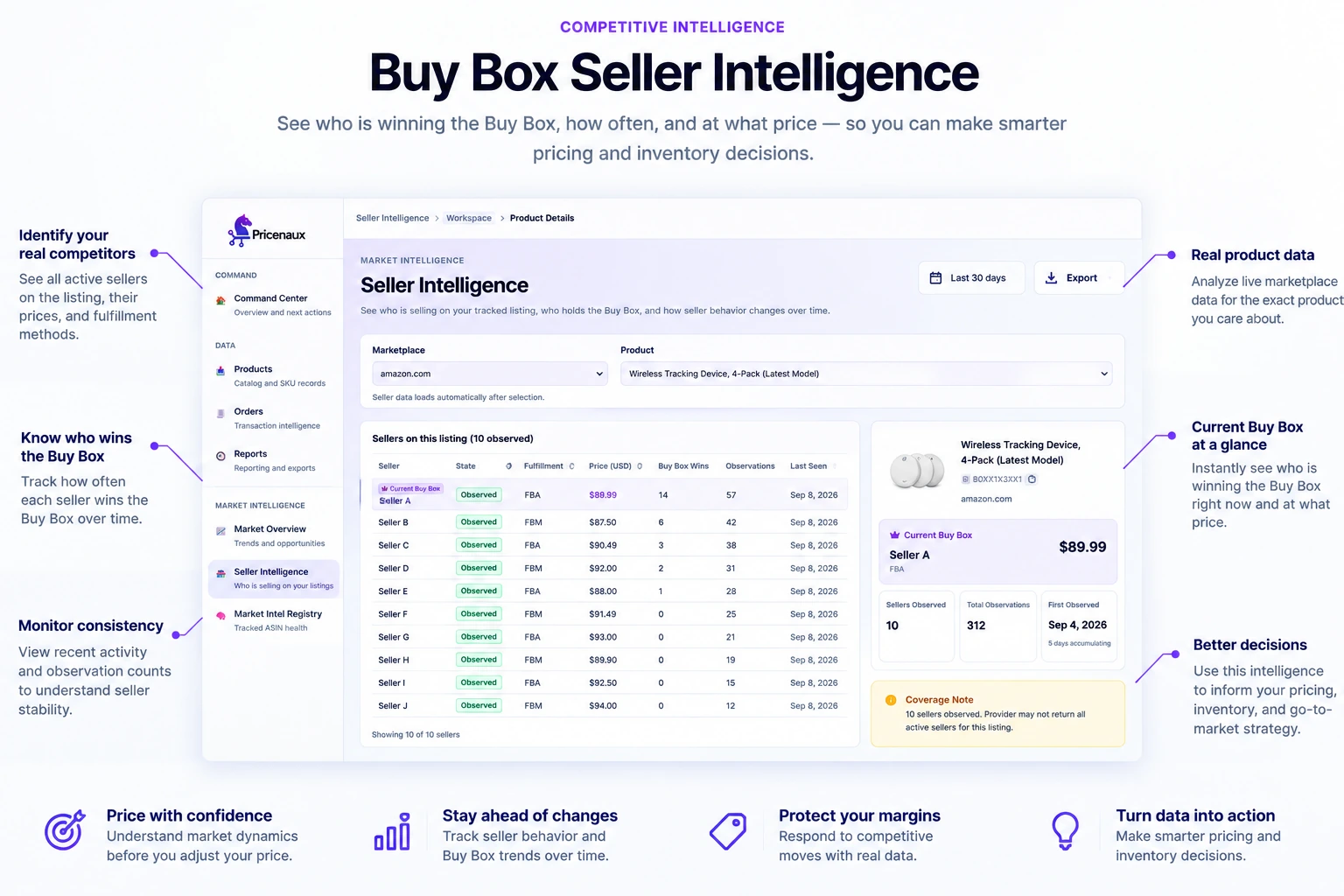Click the Reports sidebar icon

pyautogui.click(x=220, y=455)
